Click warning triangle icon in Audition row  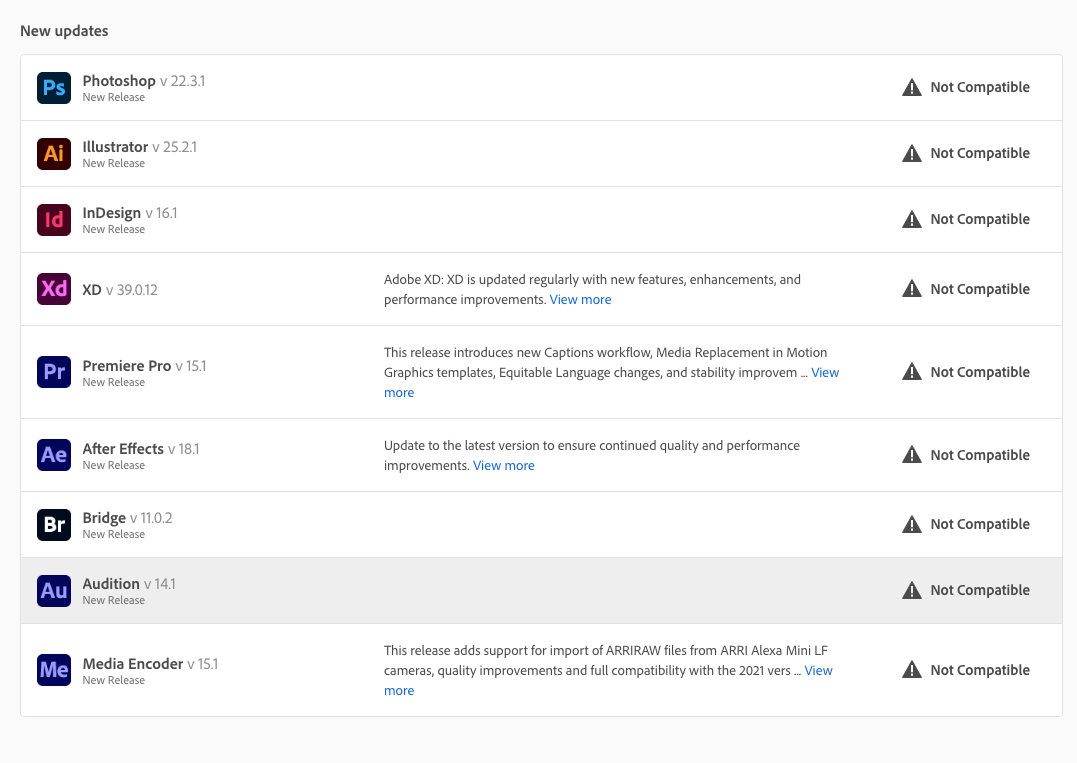[911, 590]
